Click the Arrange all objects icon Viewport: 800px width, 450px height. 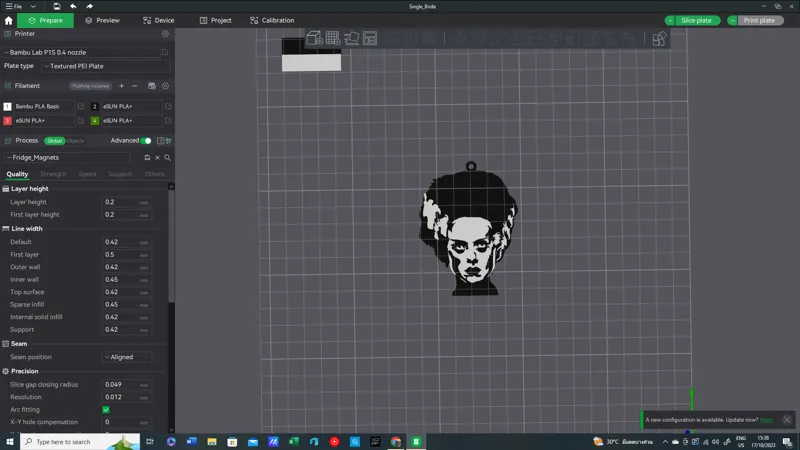(x=370, y=38)
